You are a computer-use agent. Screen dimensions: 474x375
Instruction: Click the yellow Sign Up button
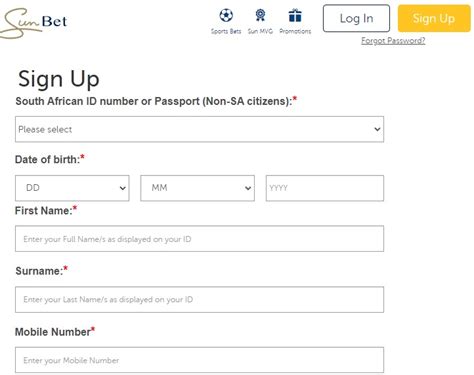pos(434,18)
